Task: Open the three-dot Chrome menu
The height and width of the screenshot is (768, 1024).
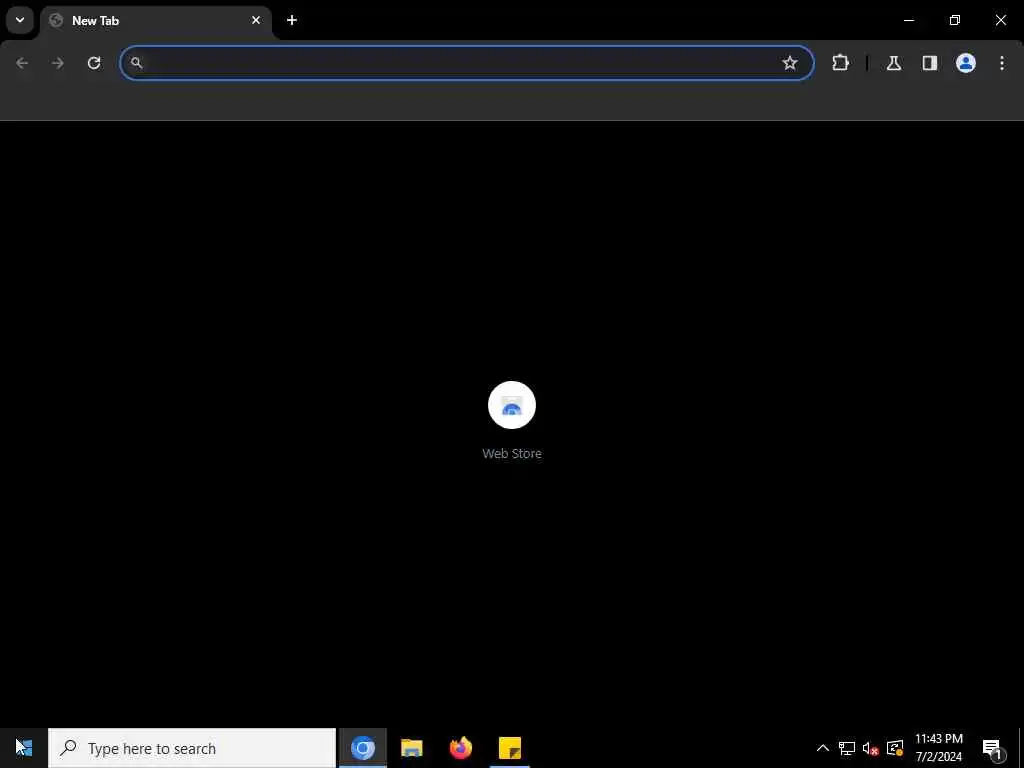Action: [x=1002, y=63]
